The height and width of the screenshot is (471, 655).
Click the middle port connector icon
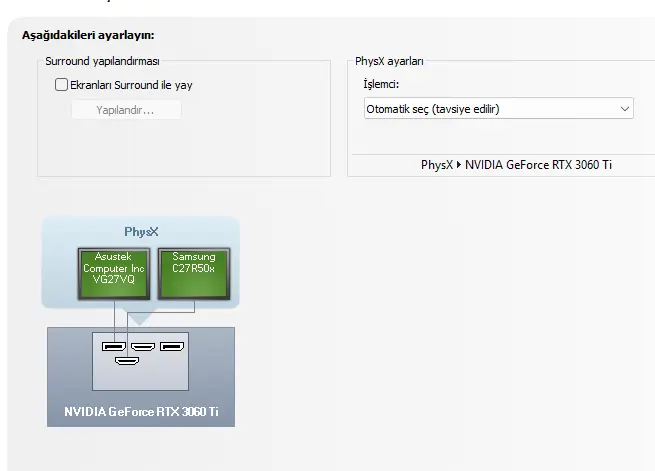point(143,347)
